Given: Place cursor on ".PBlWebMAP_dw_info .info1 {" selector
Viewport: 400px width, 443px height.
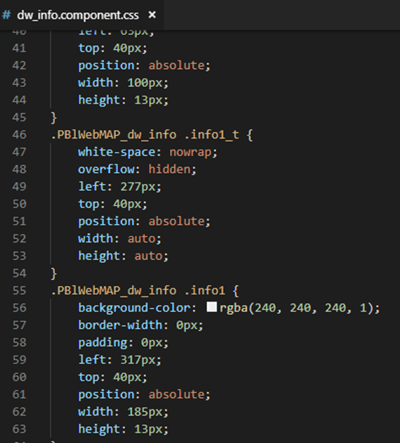Looking at the screenshot, I should point(145,290).
